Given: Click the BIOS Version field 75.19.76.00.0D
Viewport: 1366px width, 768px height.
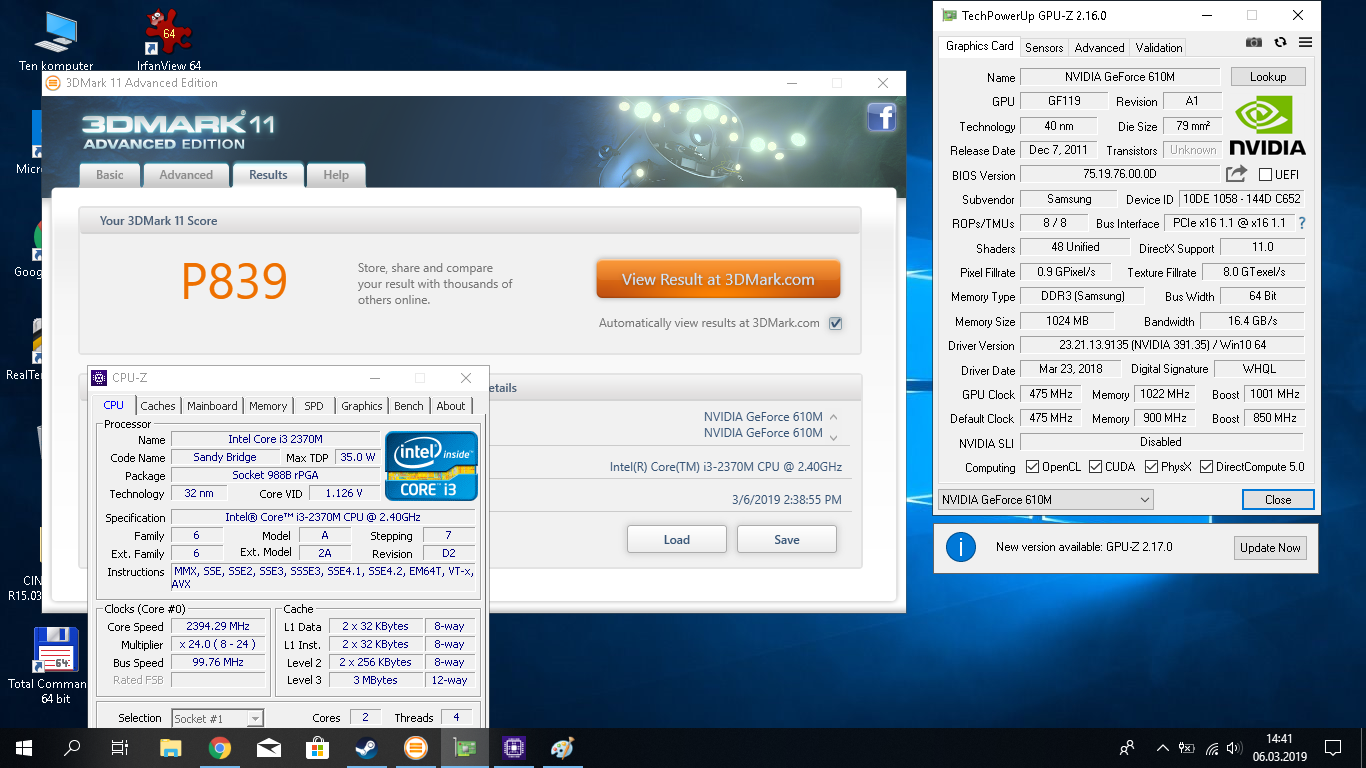Looking at the screenshot, I should 1119,174.
